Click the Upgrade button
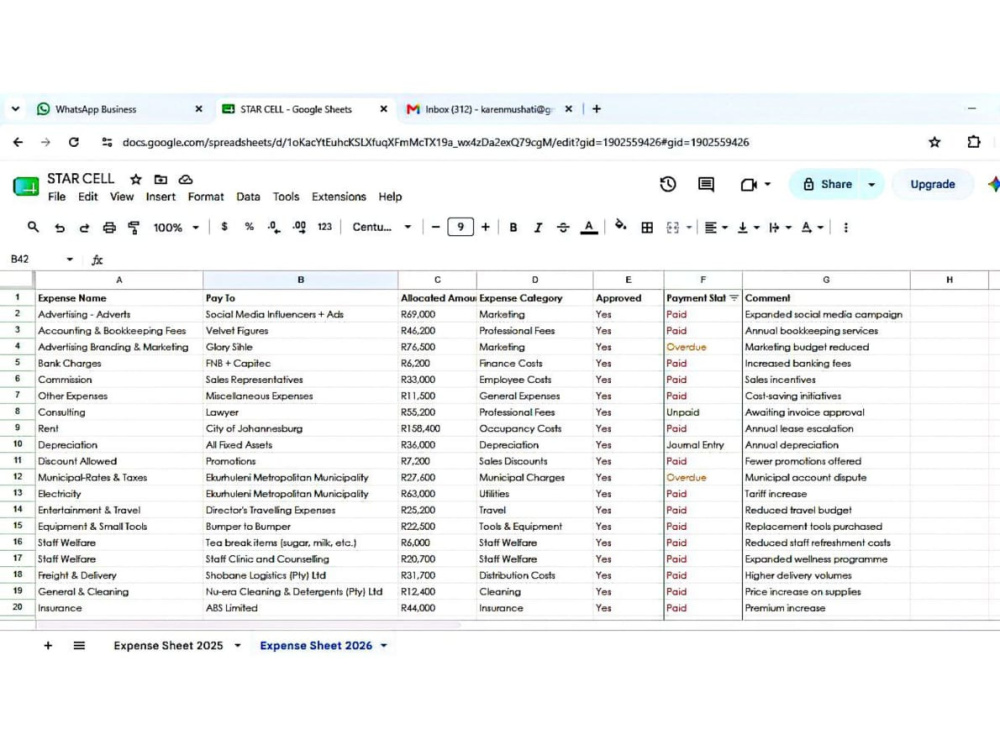The width and height of the screenshot is (1000, 750). point(932,184)
